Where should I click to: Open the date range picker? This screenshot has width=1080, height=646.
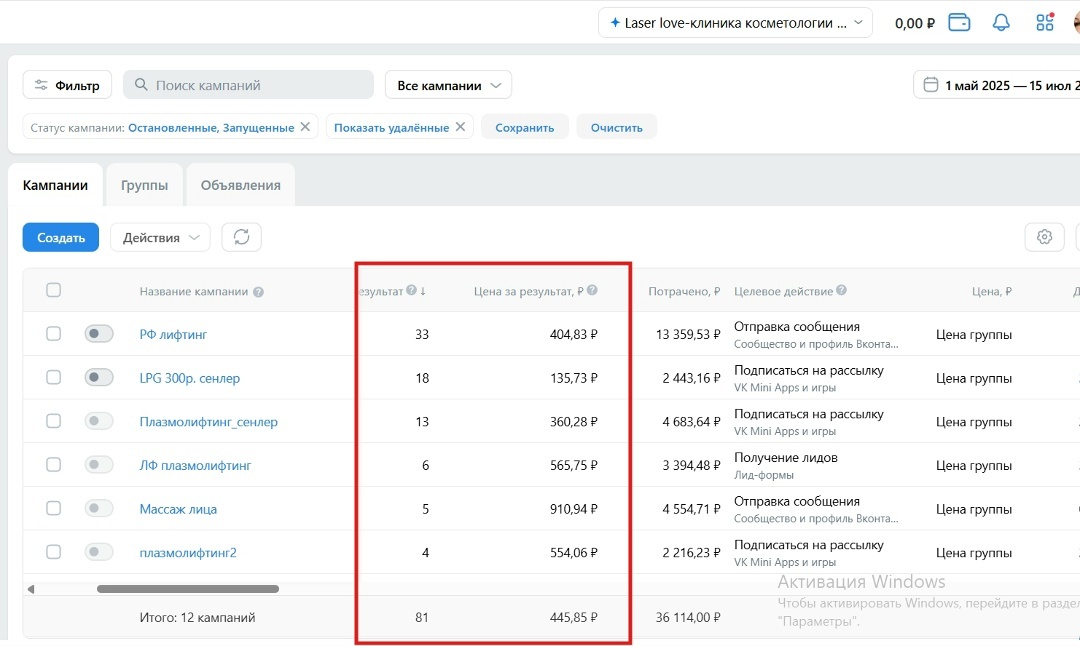(997, 85)
